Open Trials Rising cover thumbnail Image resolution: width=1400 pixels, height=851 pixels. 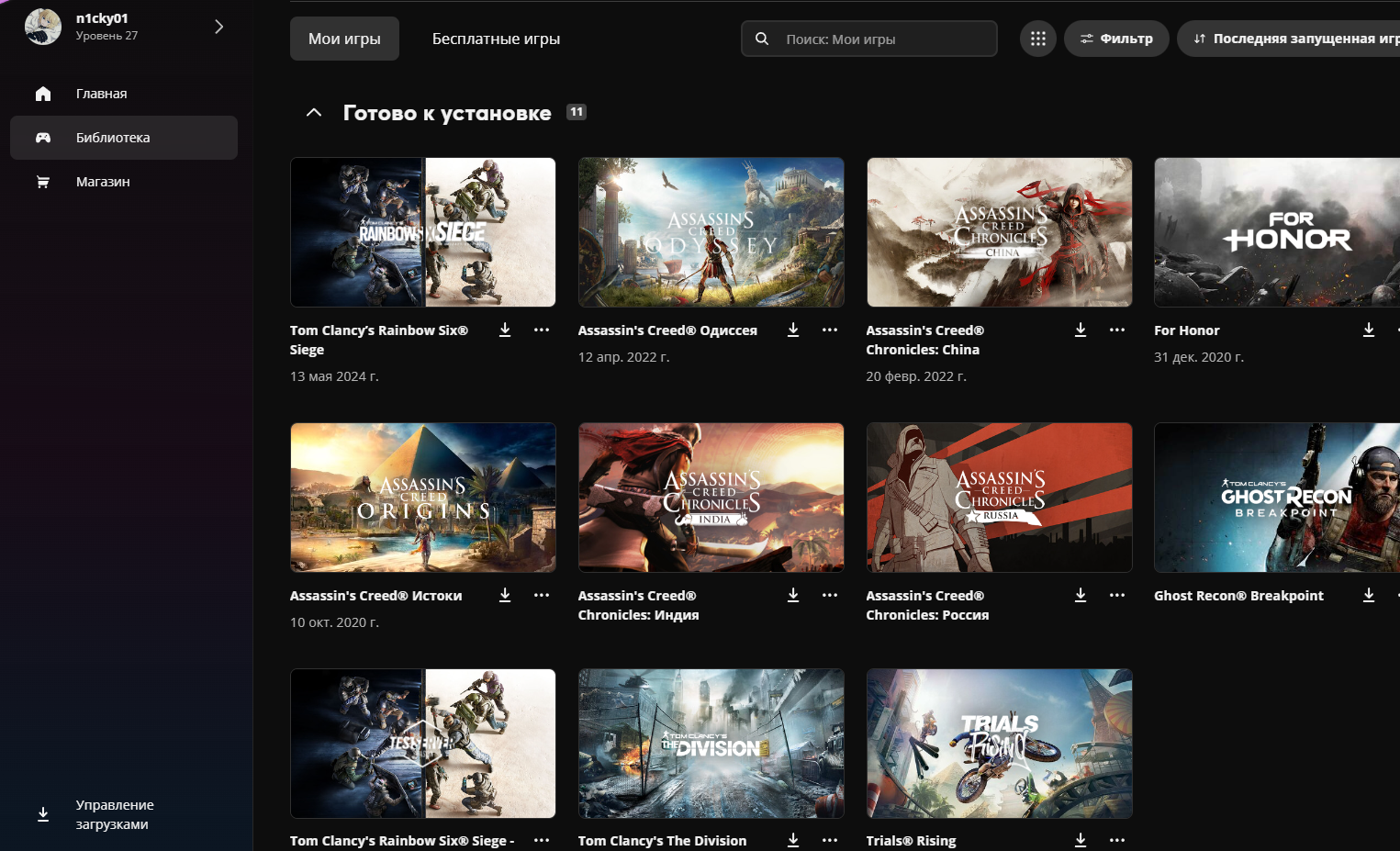click(1000, 744)
